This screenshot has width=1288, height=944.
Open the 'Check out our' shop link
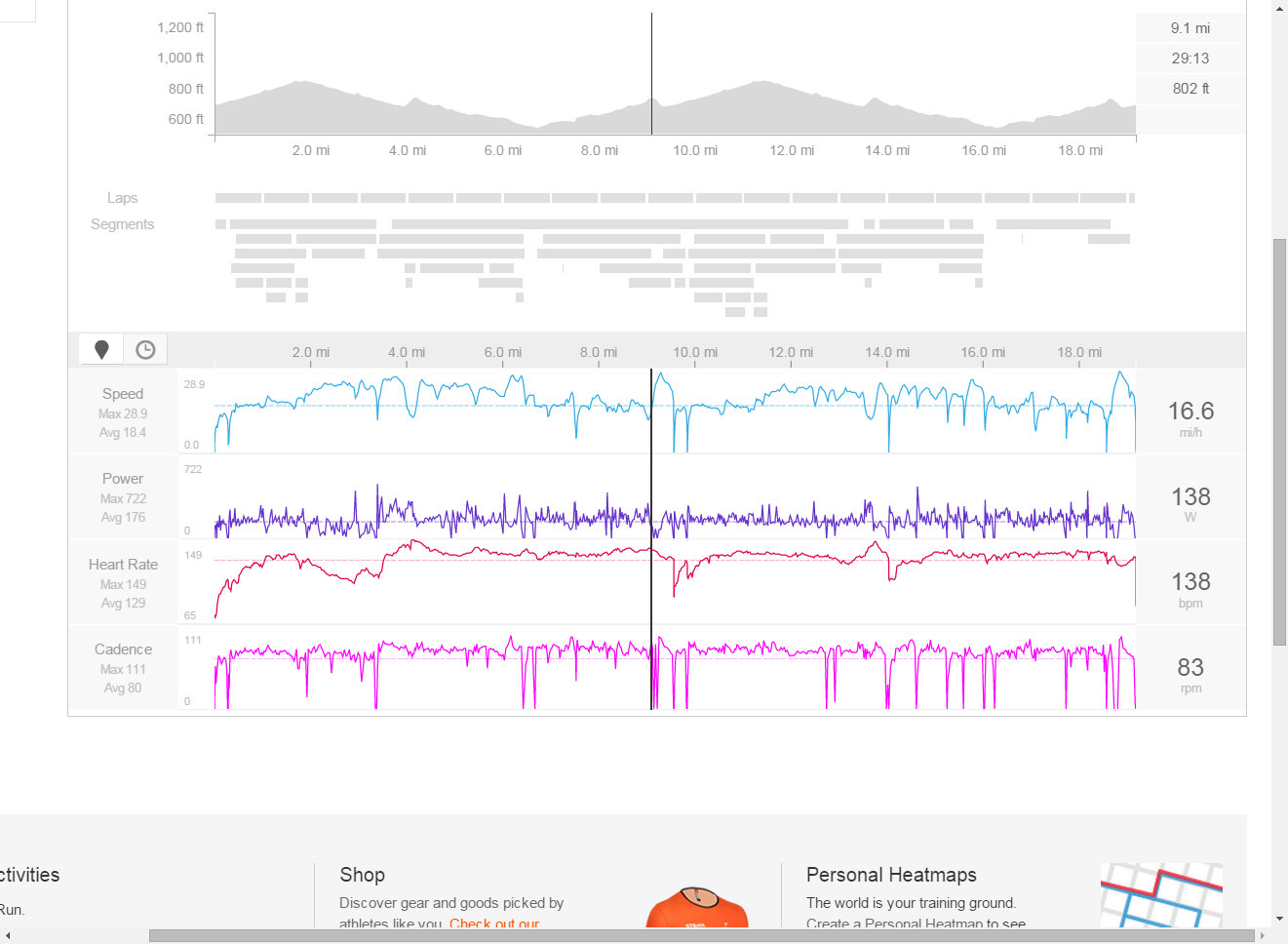point(494,924)
